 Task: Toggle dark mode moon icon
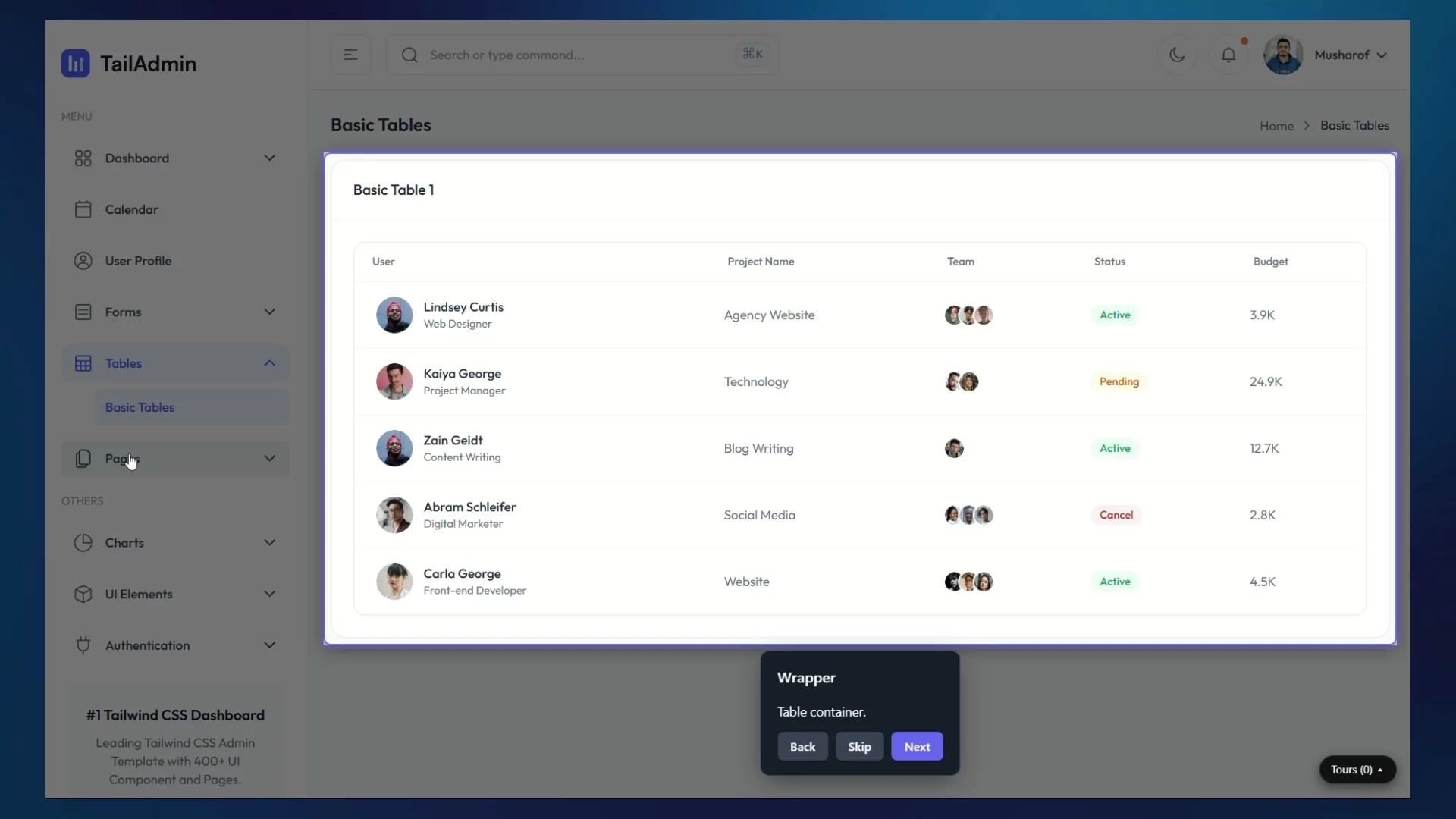click(x=1177, y=55)
